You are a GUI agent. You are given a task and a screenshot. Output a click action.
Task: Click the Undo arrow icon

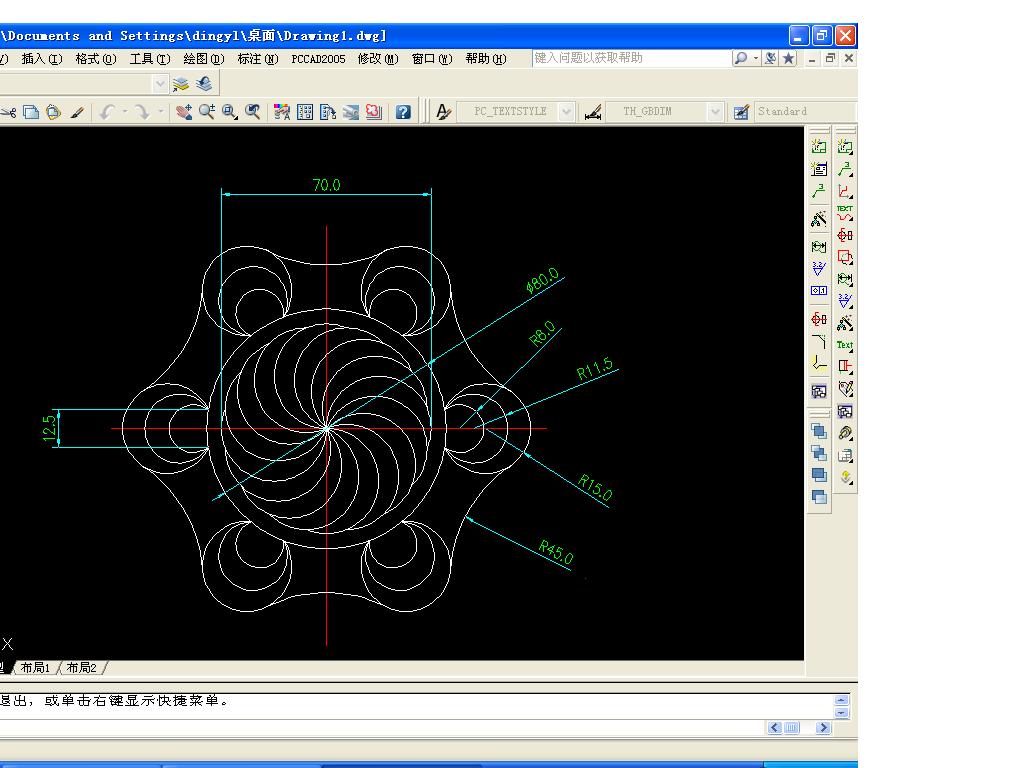coord(107,112)
